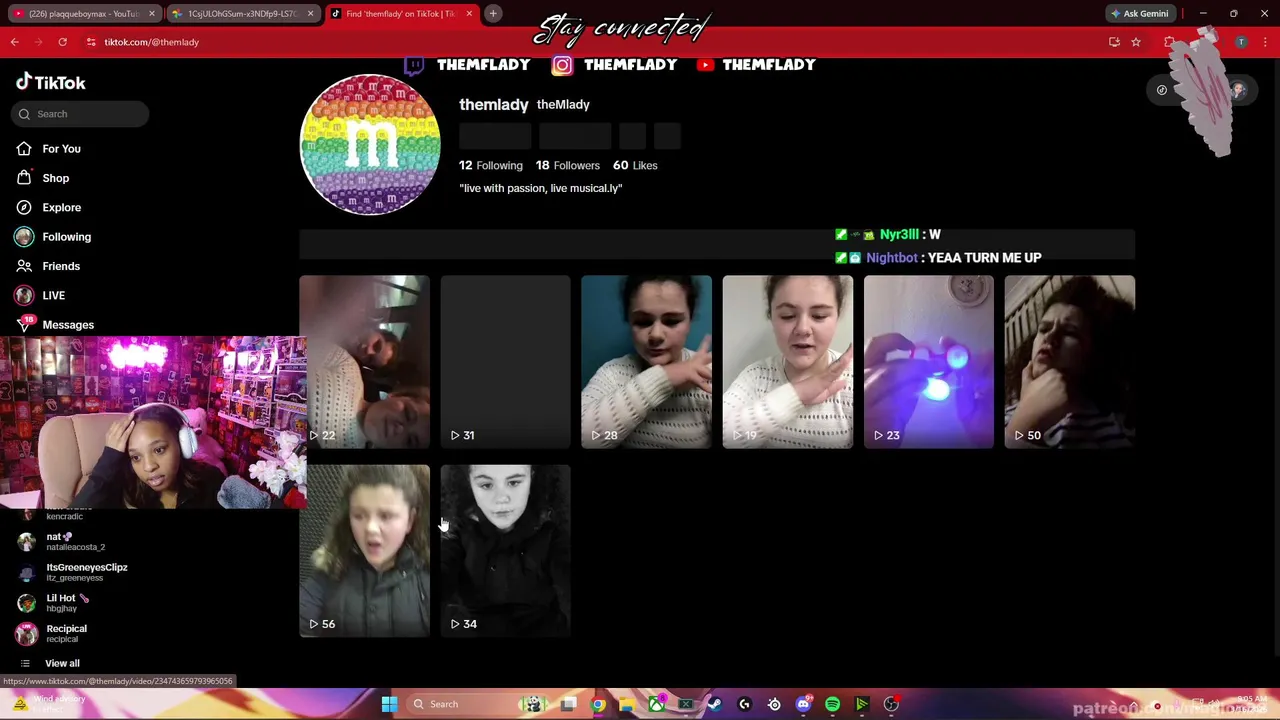Viewport: 1280px width, 720px height.
Task: Open Steam from the taskbar
Action: (714, 704)
